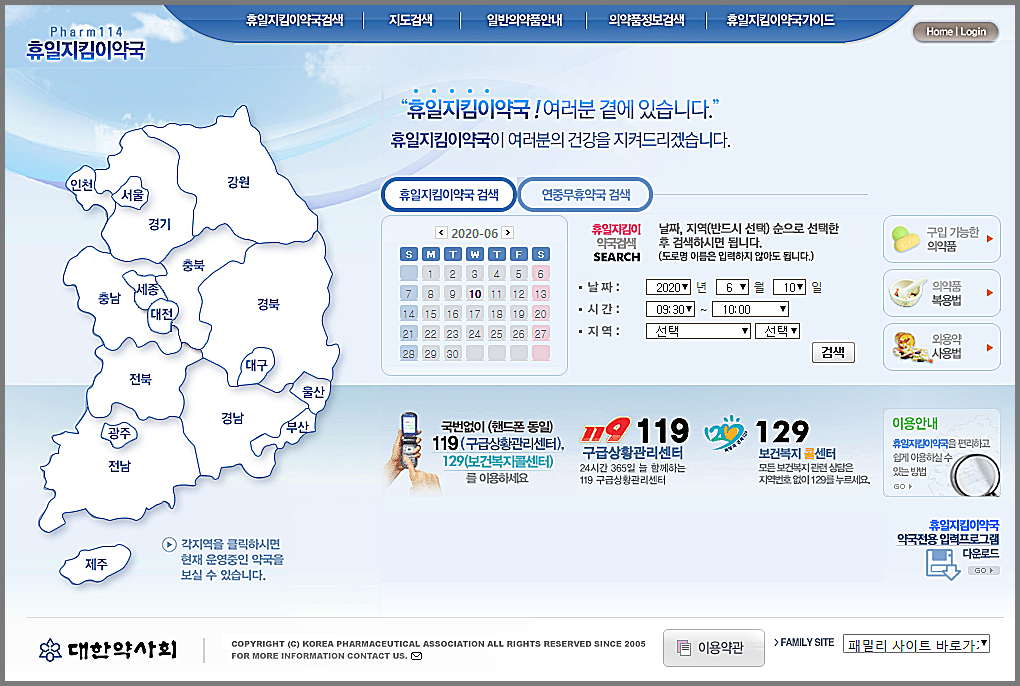Click the 약국전용 입력프로그램 download icon
This screenshot has width=1020, height=686.
coord(943,564)
